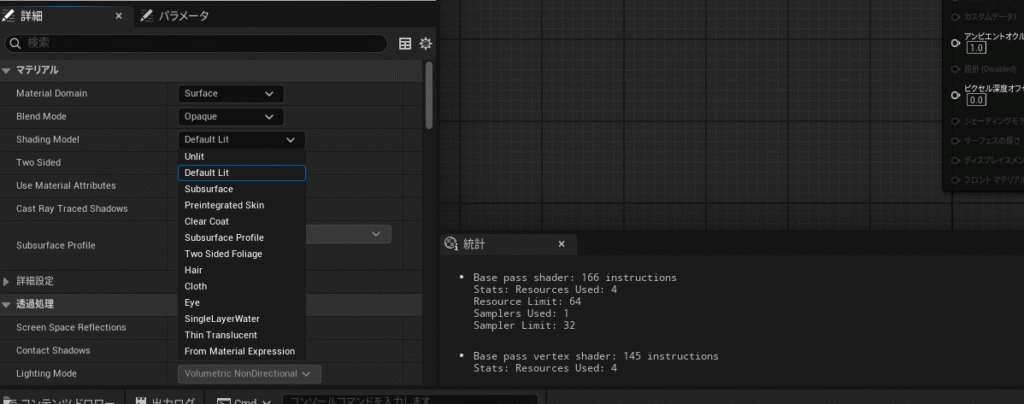The image size is (1024, 404).
Task: Click 'Resource Limit: 64' stats line
Action: click(x=527, y=302)
